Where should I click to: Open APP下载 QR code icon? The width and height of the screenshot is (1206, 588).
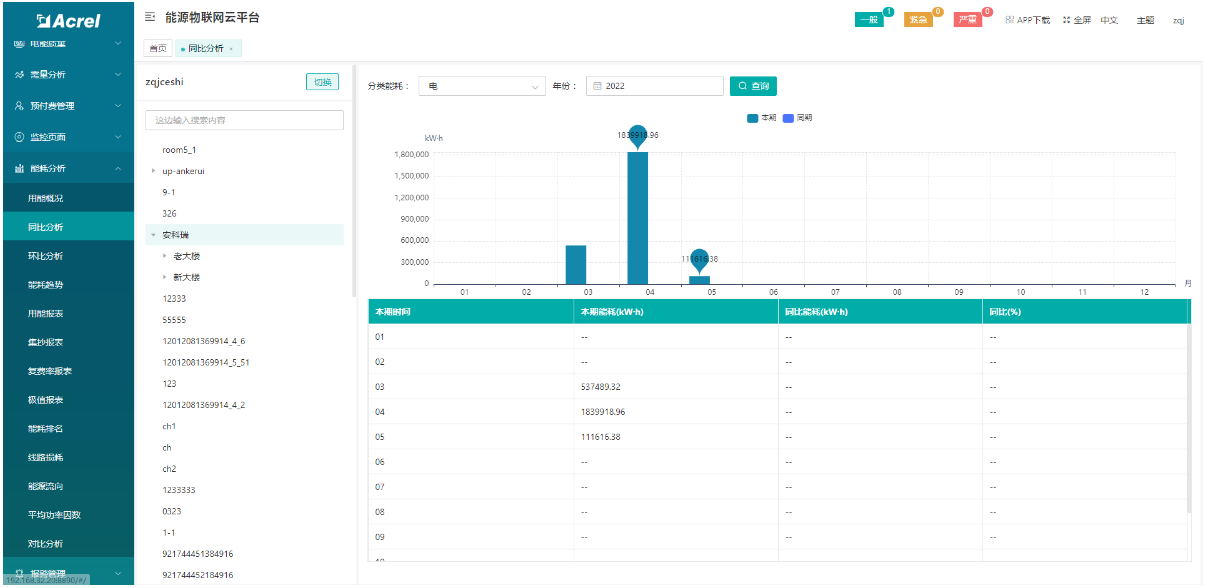(x=1010, y=20)
